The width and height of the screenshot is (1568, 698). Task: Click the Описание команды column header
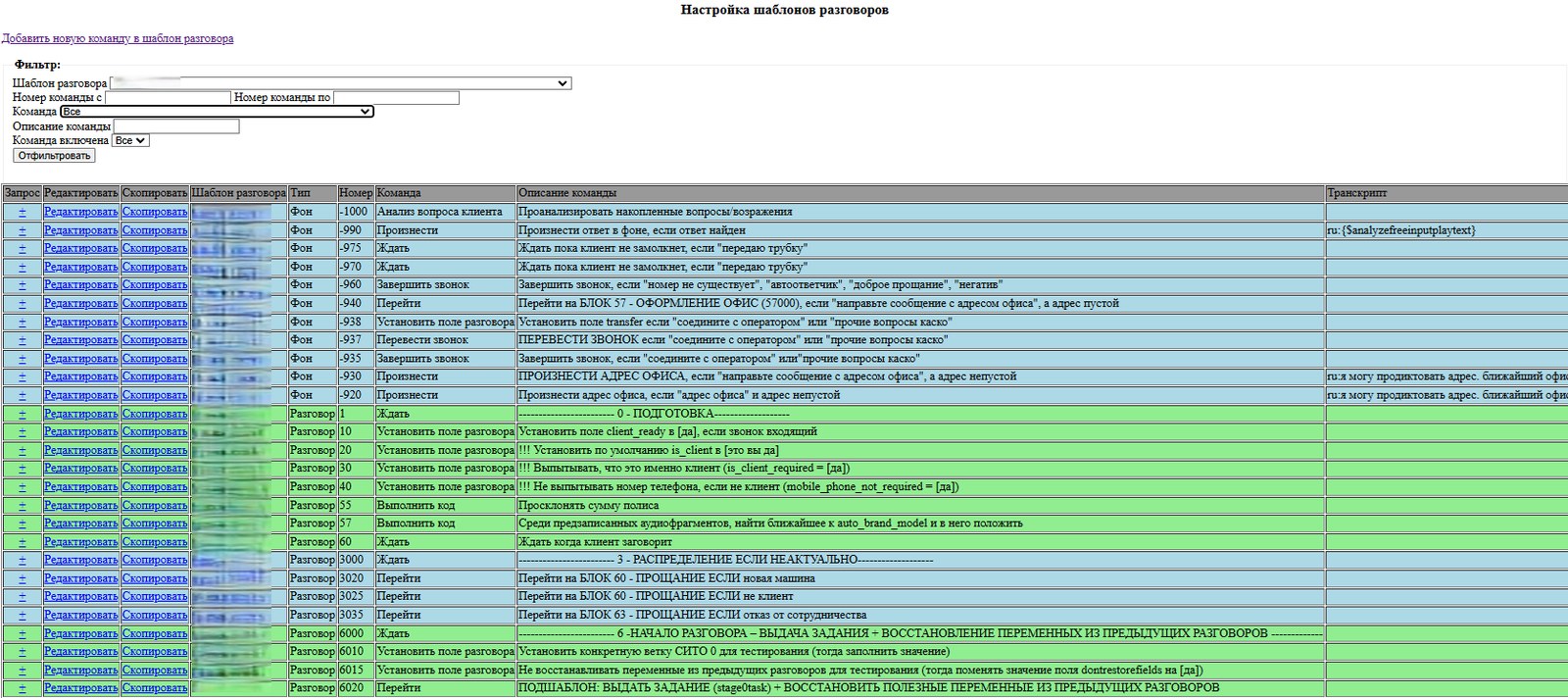tap(567, 193)
